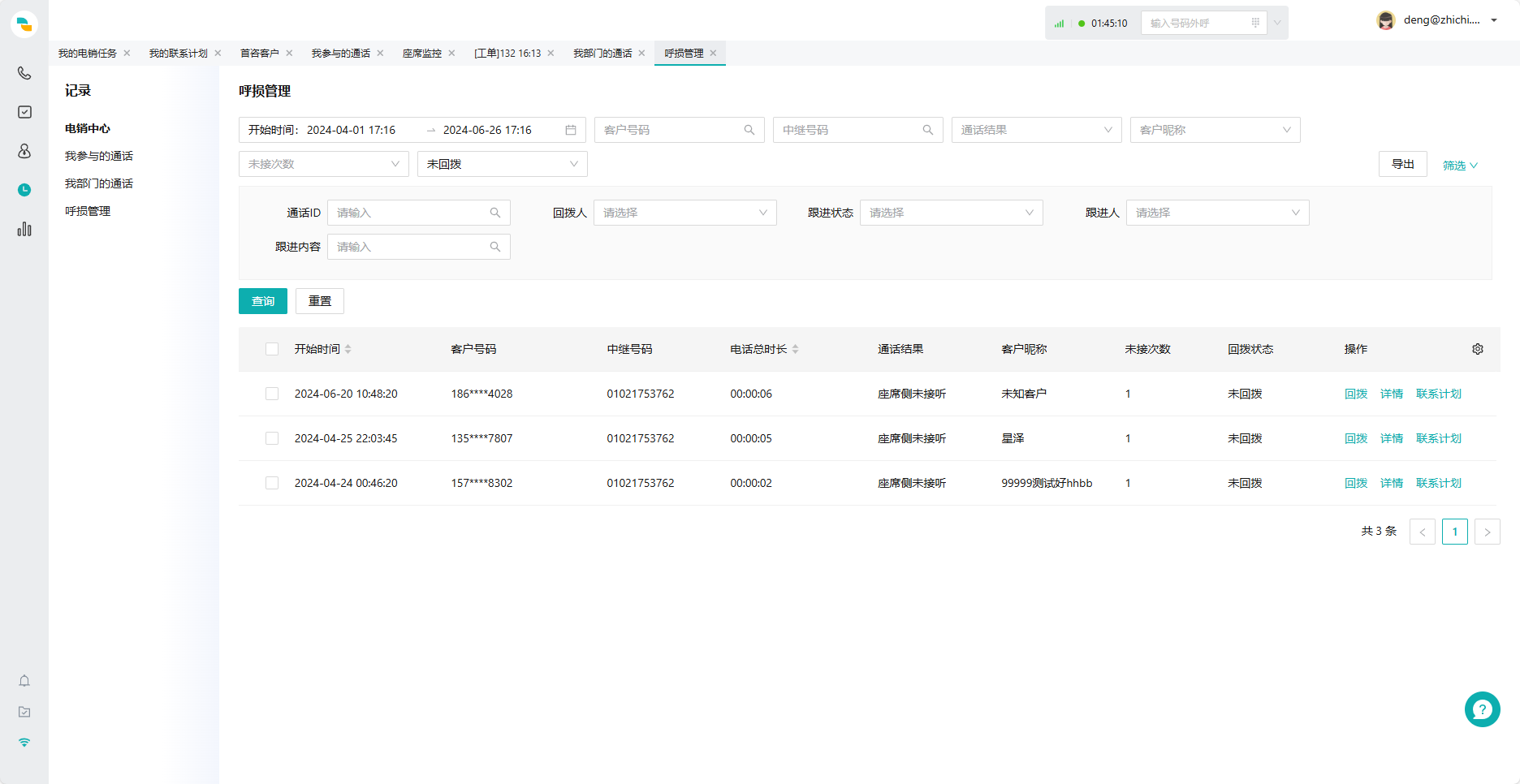1520x784 pixels.
Task: Open the 客户昵称 dropdown
Action: [1215, 130]
